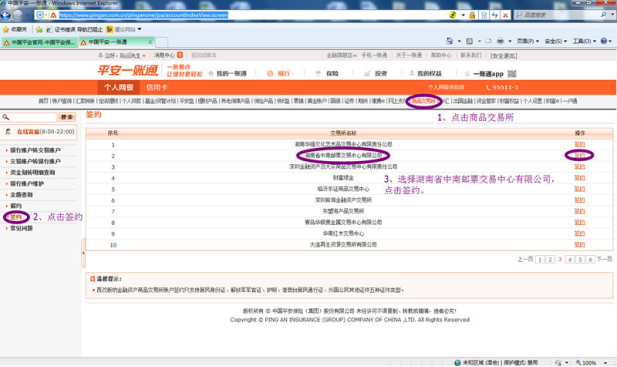Open the 建议网站 suggested sites dropdown
This screenshot has height=367, width=617.
[x=124, y=29]
